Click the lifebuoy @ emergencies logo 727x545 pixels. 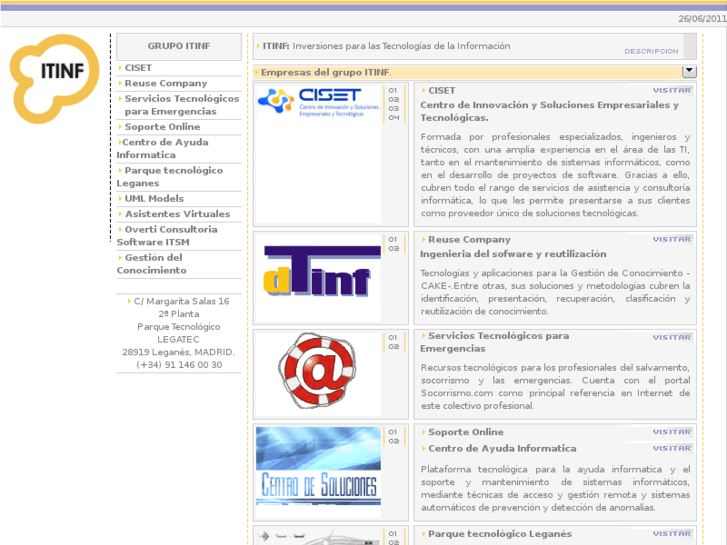coord(318,371)
